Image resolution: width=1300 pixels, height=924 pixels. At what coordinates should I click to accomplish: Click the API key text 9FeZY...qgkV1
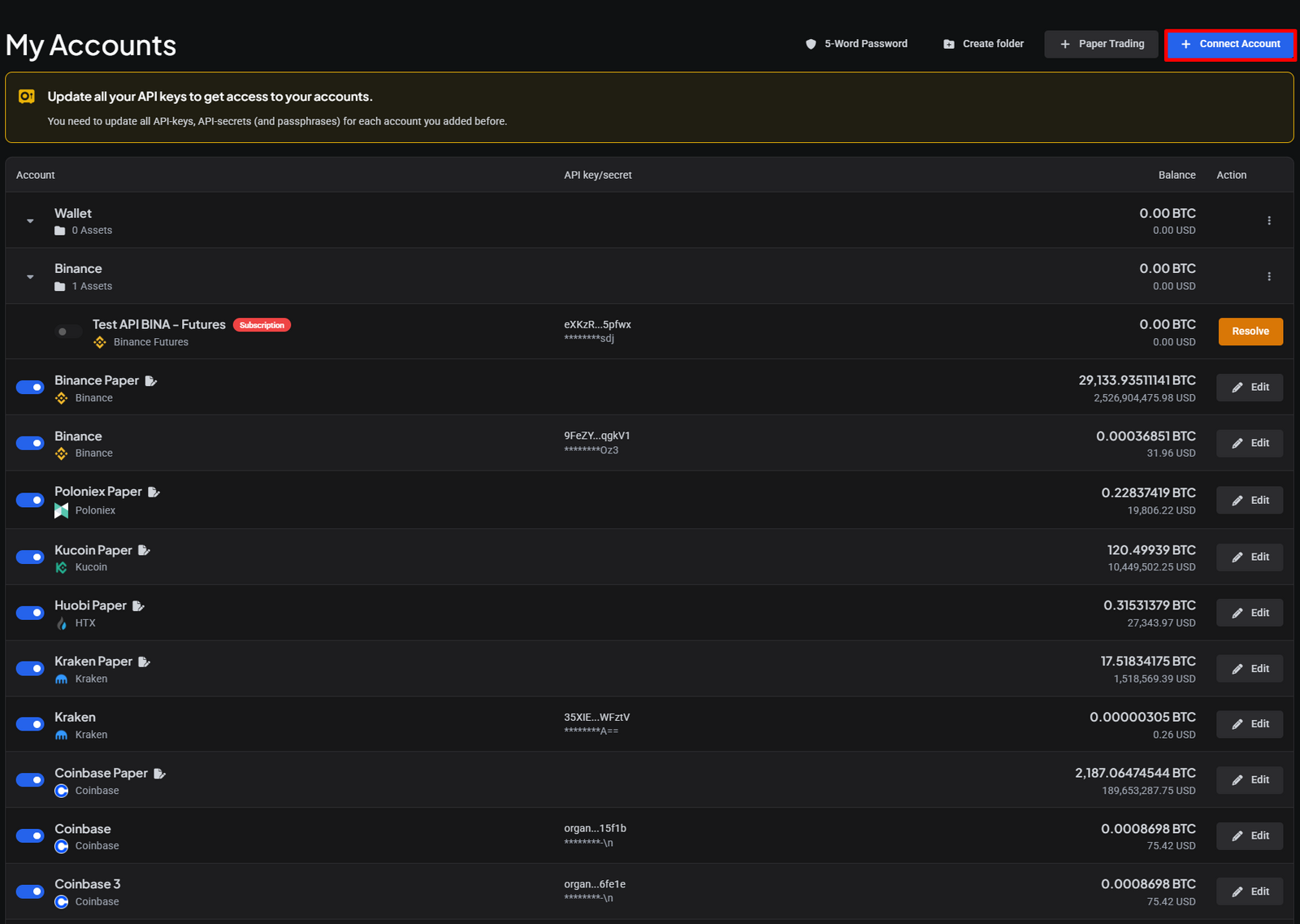597,436
